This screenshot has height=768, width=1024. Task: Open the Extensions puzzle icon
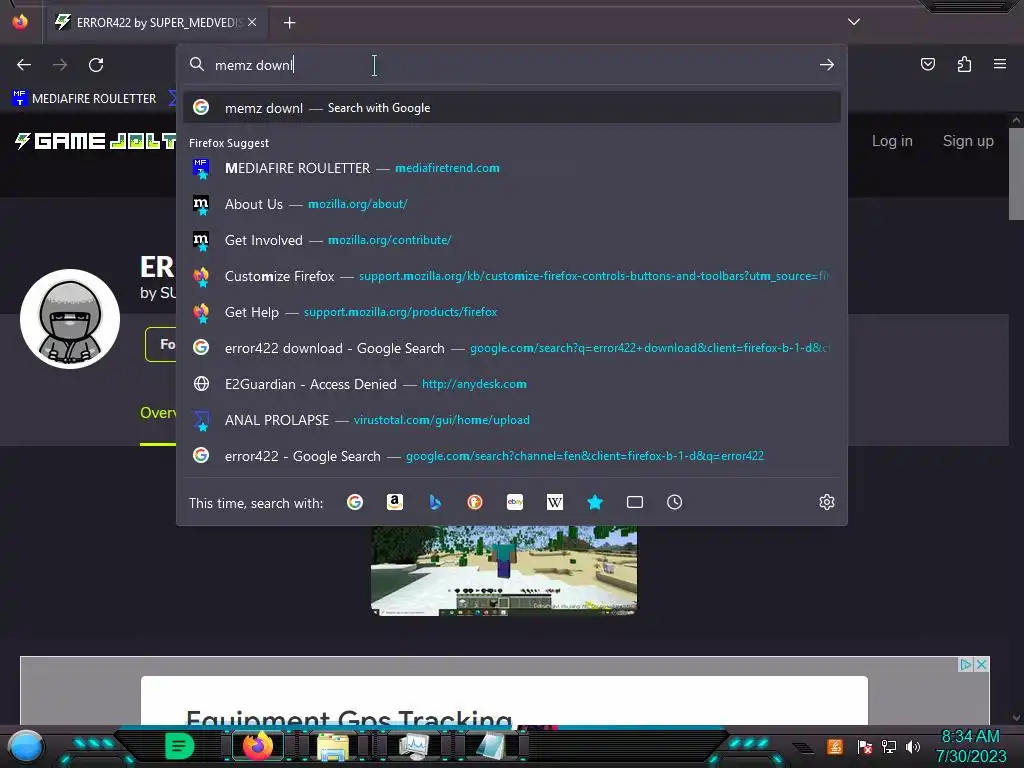click(x=964, y=64)
